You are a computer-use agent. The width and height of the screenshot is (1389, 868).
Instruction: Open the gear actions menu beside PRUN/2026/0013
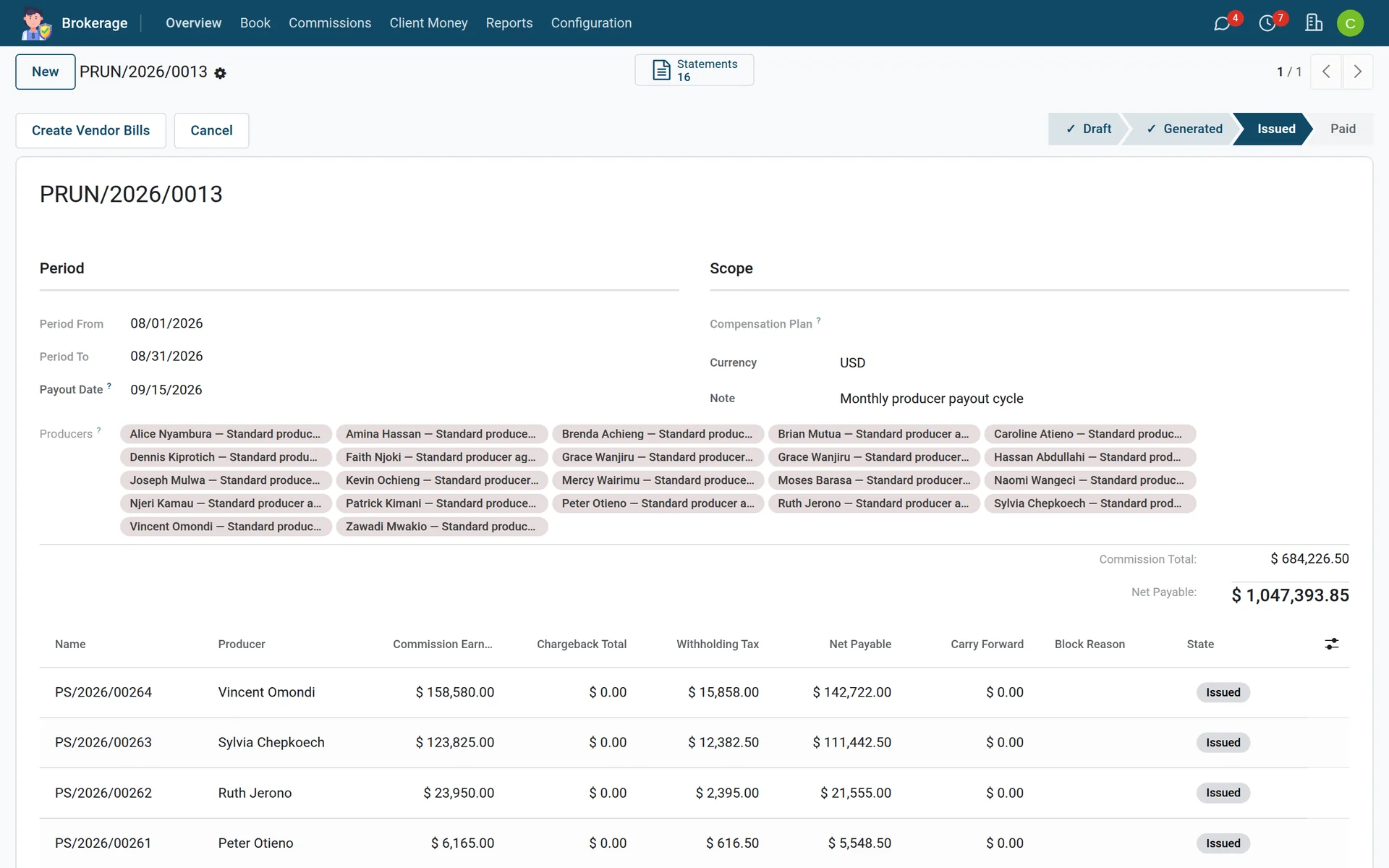pos(221,73)
